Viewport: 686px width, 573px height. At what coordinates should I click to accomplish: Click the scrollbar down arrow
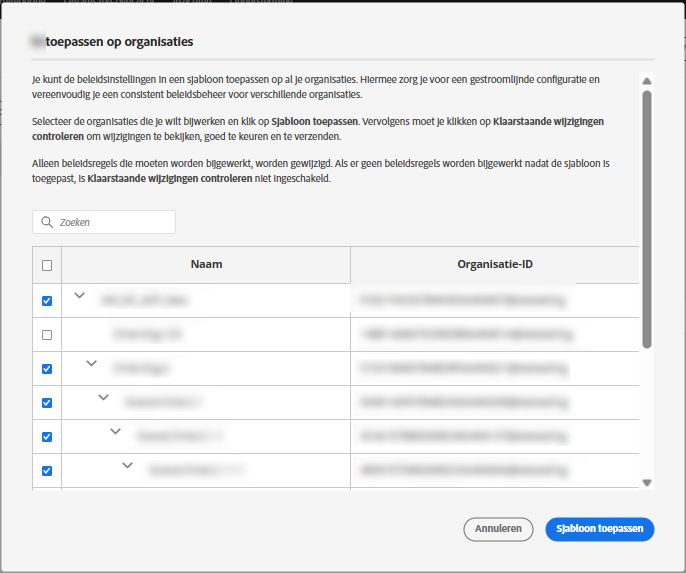tap(647, 483)
